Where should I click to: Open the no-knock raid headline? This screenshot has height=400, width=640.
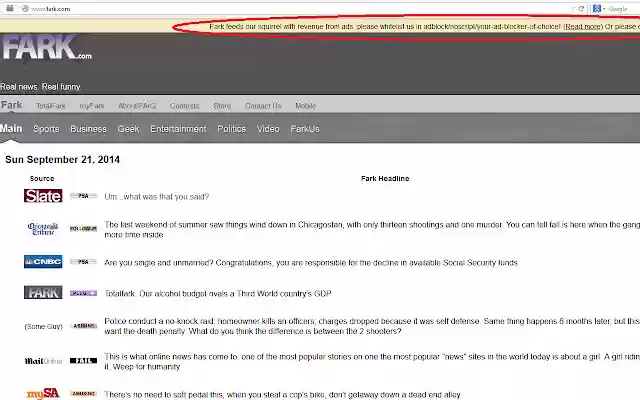[372, 326]
